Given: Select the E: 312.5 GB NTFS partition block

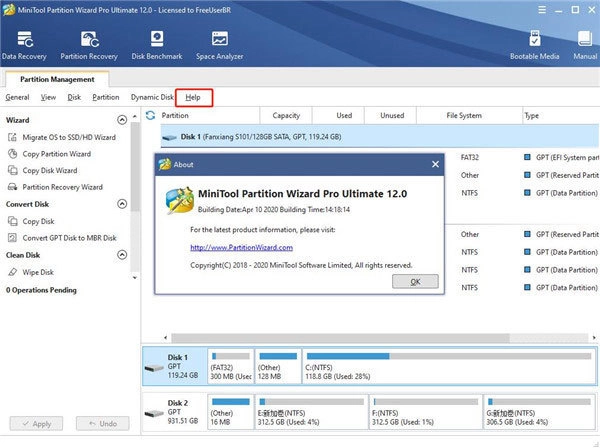Looking at the screenshot, I should [x=311, y=412].
